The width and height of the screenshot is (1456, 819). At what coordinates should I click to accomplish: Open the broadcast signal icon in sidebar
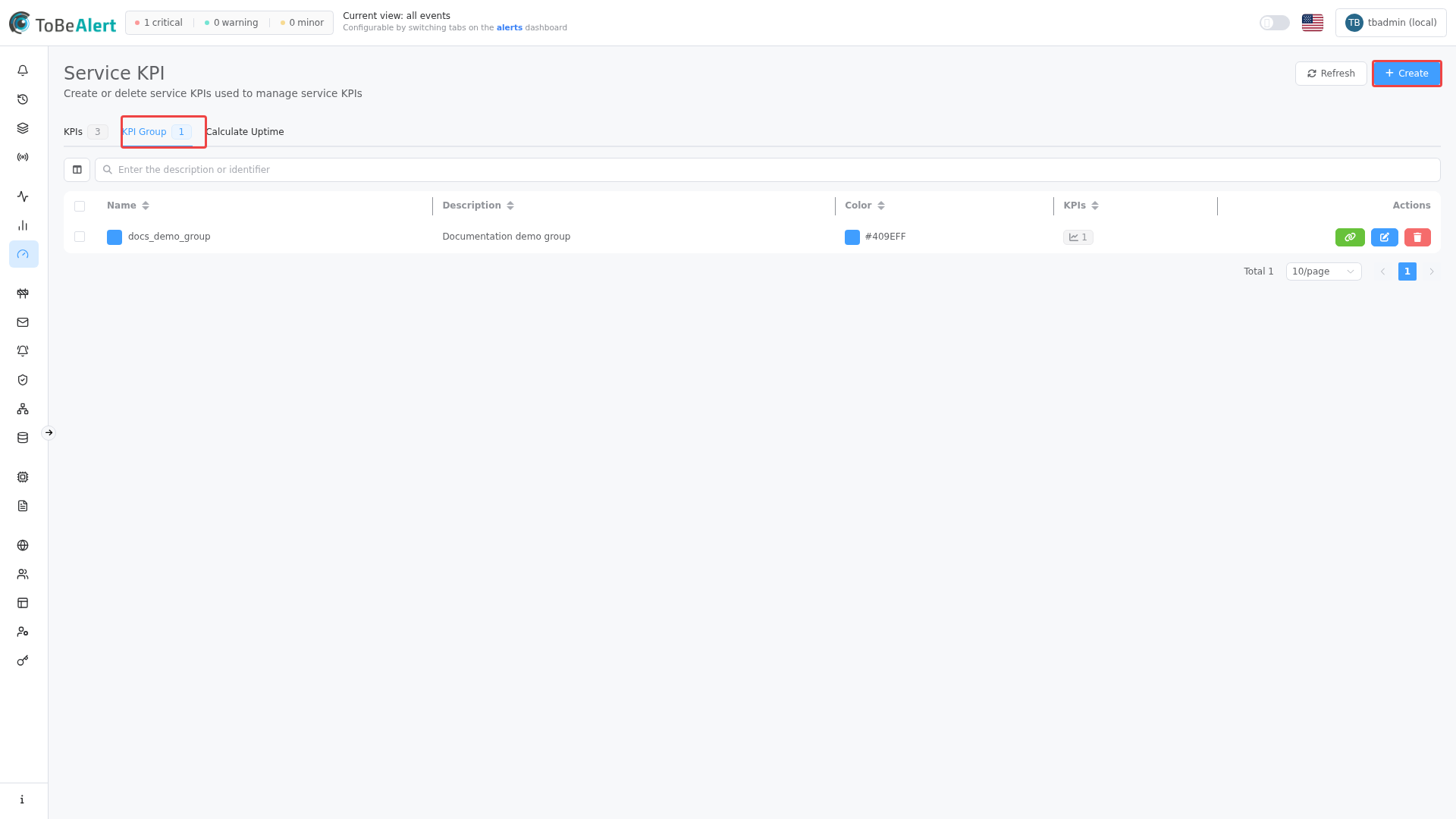(23, 157)
